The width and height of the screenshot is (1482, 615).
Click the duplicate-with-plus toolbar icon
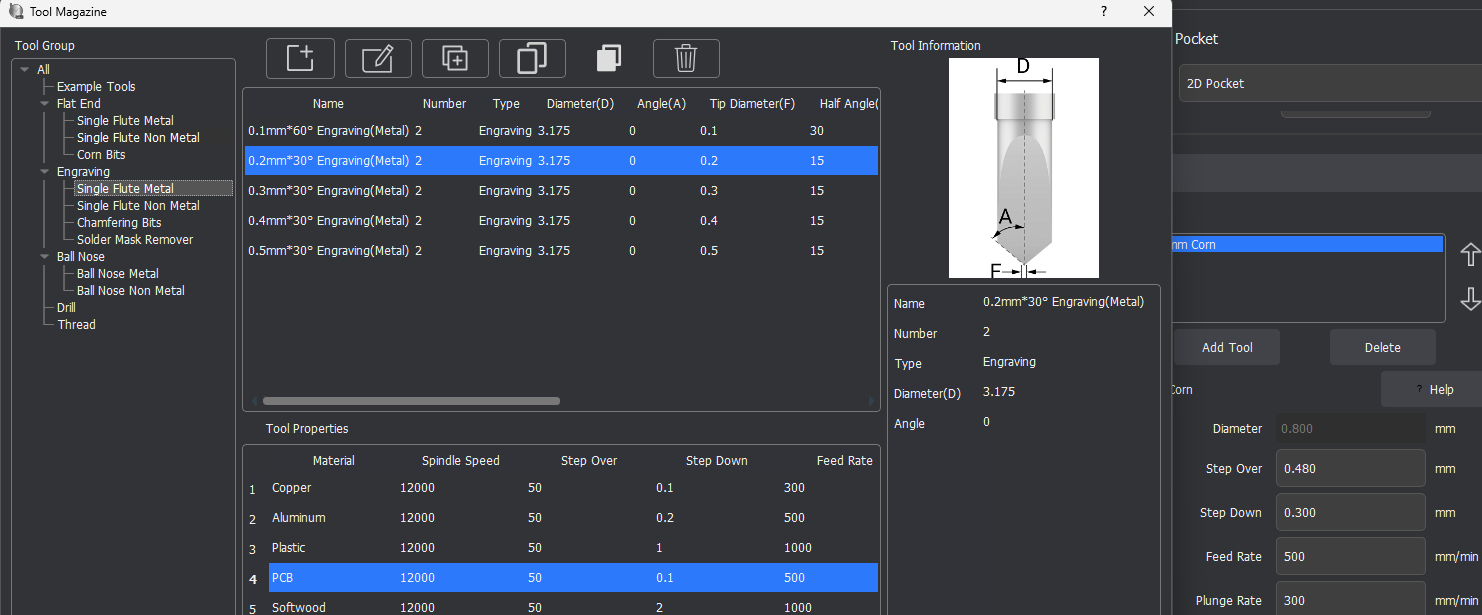[455, 58]
